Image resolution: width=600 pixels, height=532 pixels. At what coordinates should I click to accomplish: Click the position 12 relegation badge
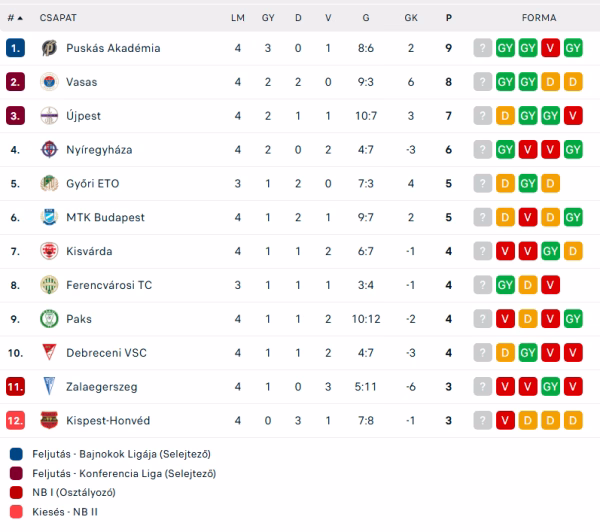(x=15, y=420)
